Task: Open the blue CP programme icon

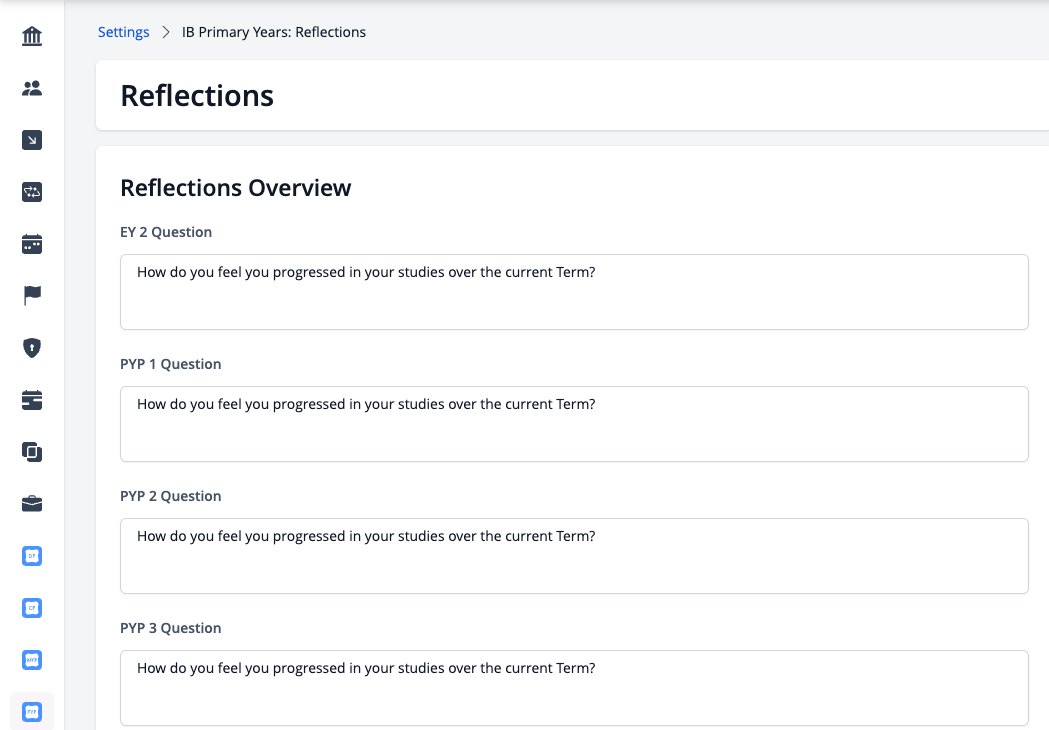Action: (32, 608)
